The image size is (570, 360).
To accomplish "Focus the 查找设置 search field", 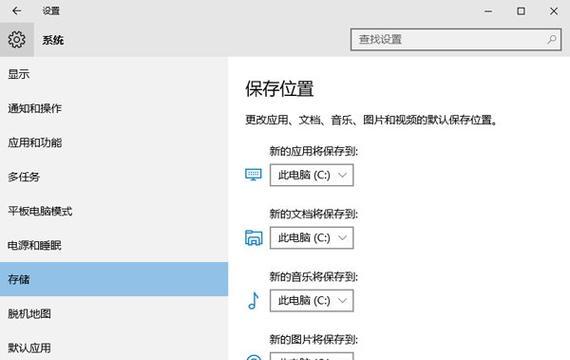I will (456, 39).
